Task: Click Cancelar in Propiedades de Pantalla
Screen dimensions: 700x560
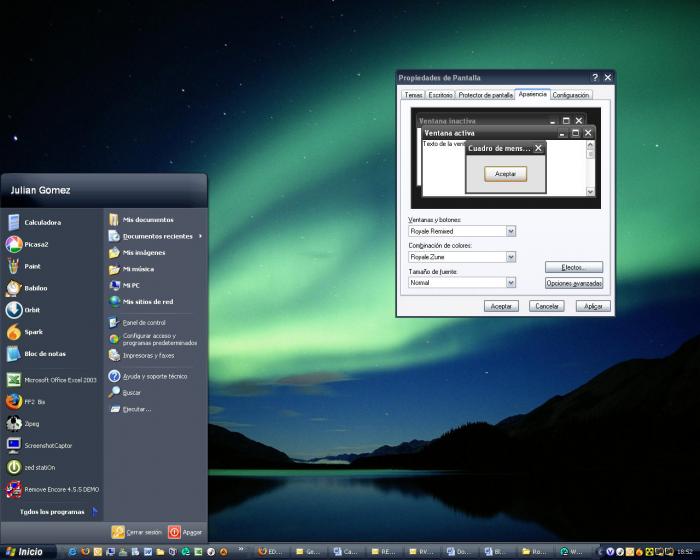Action: (x=546, y=306)
